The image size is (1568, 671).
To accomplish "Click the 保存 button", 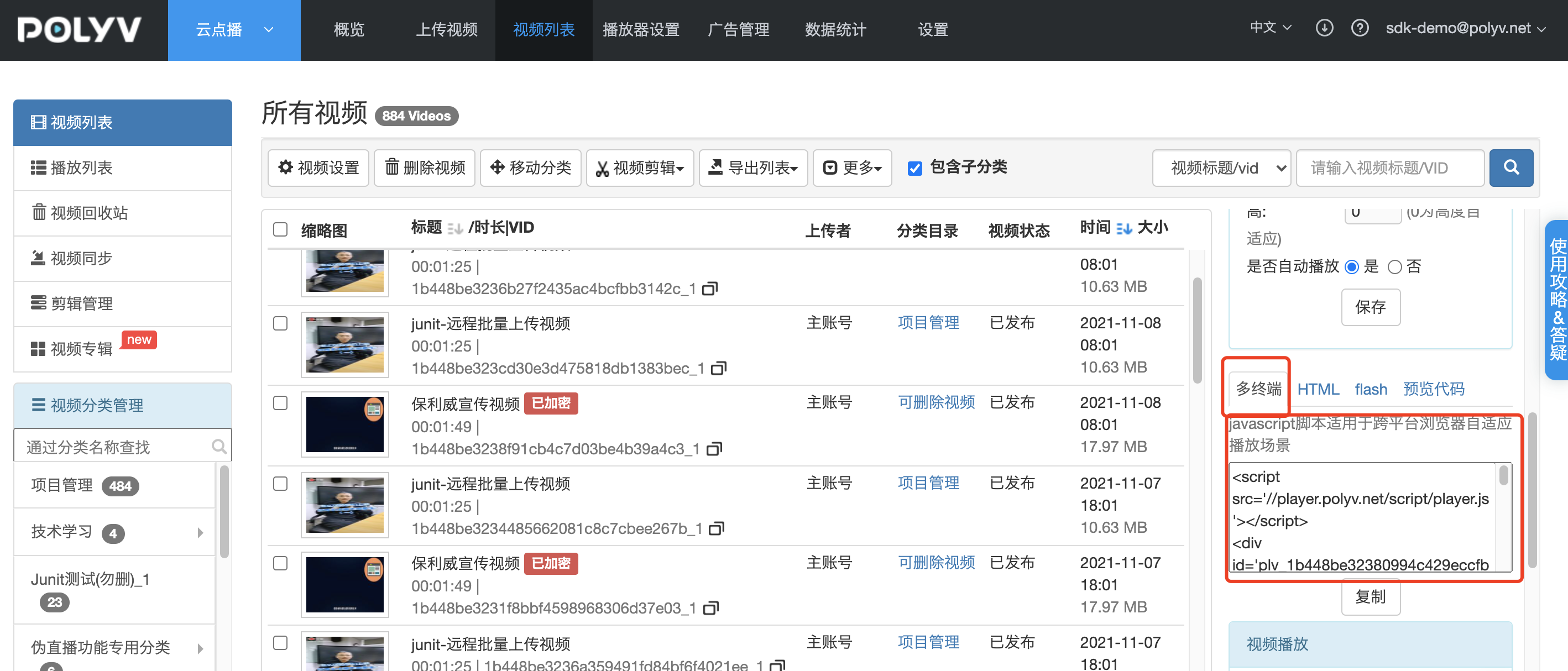I will pos(1370,307).
